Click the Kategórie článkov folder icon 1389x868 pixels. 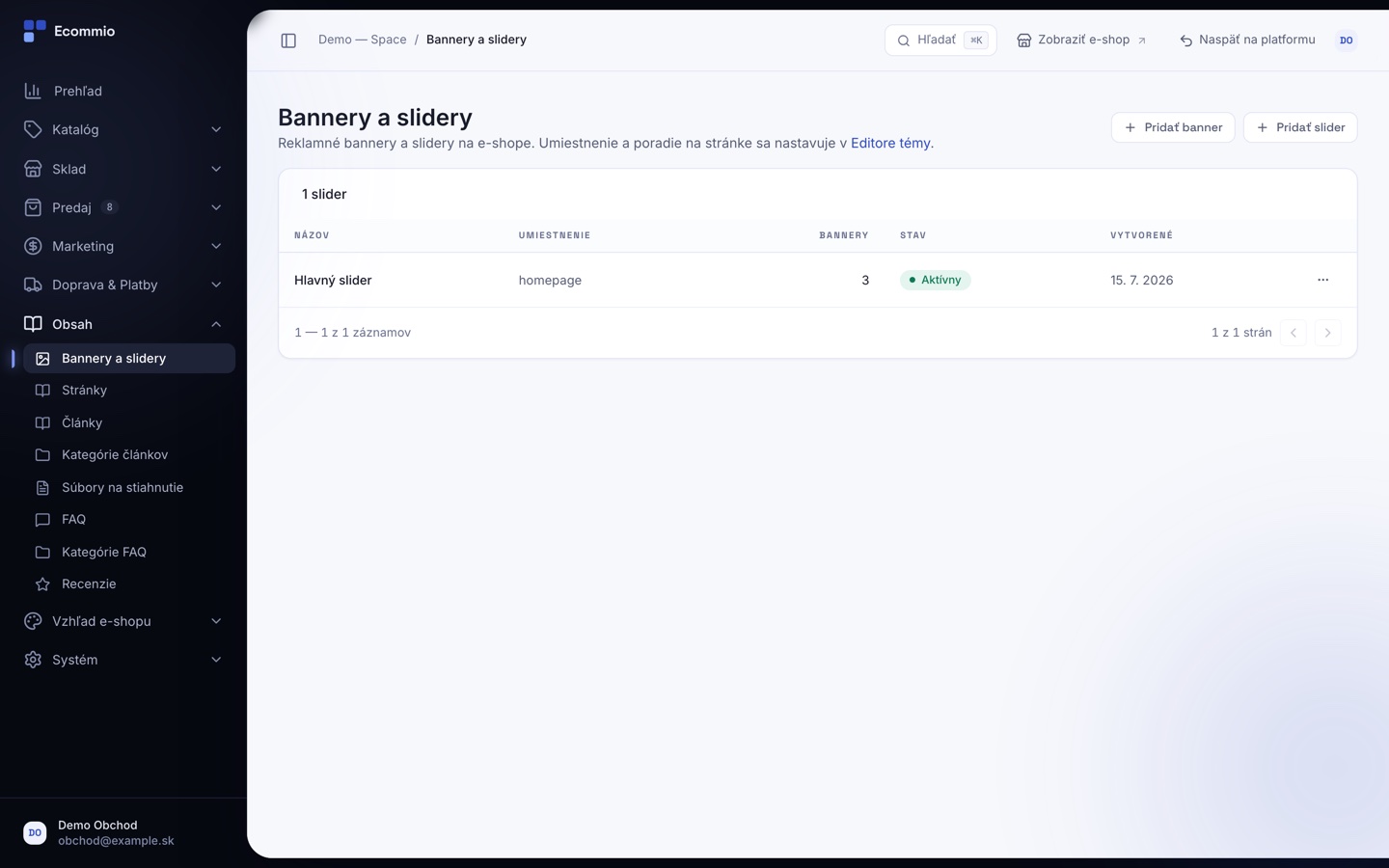pyautogui.click(x=42, y=454)
